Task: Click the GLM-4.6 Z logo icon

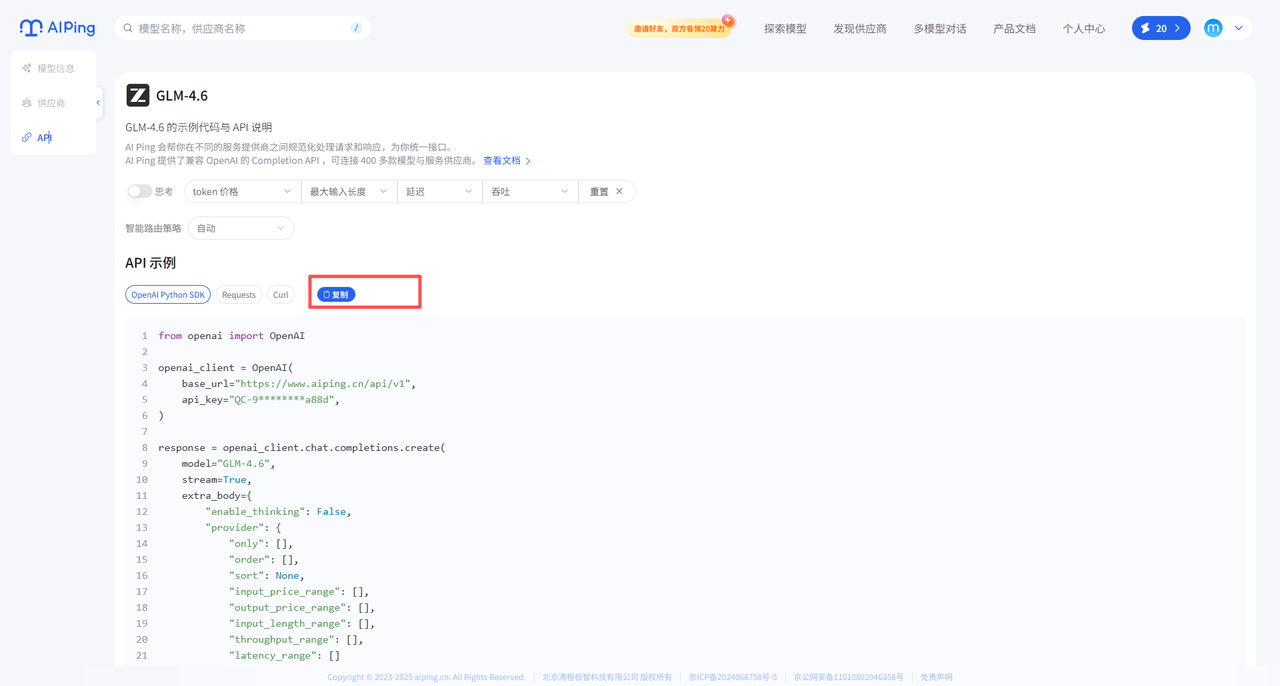Action: click(137, 95)
